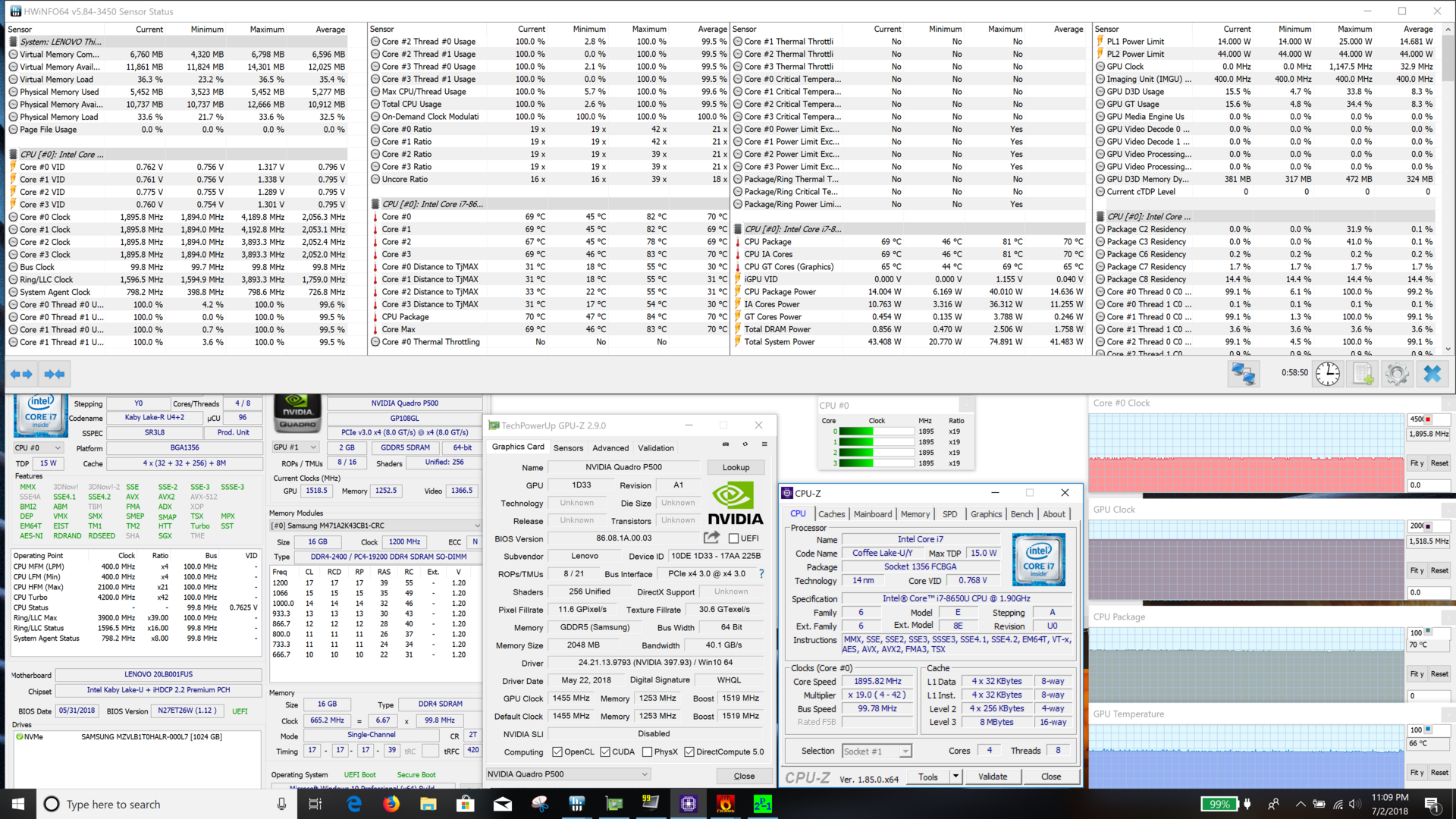This screenshot has height=819, width=1456.
Task: Click Reset button for GPU Clock graph
Action: (x=1439, y=570)
